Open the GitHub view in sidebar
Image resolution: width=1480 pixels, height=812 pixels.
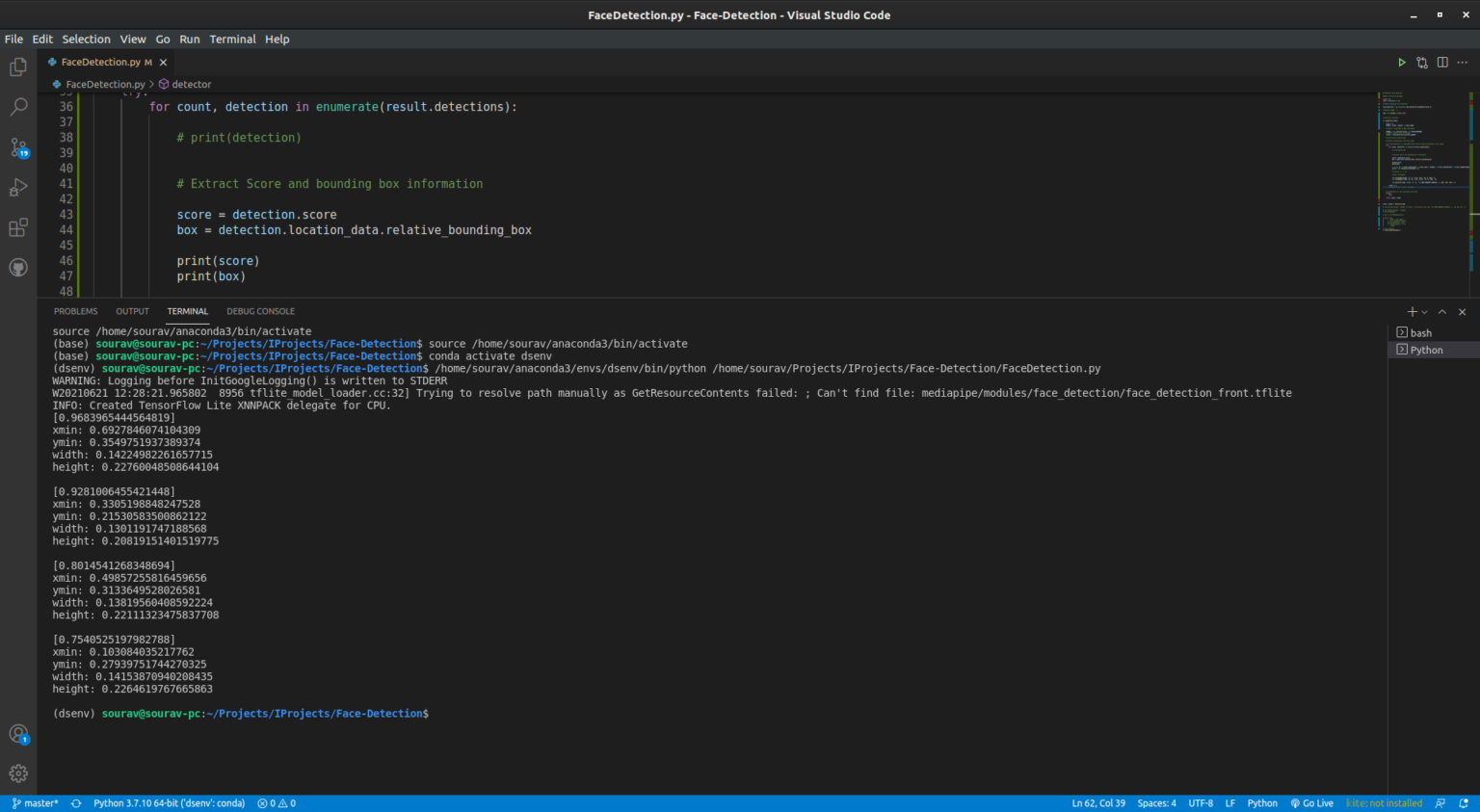point(18,268)
